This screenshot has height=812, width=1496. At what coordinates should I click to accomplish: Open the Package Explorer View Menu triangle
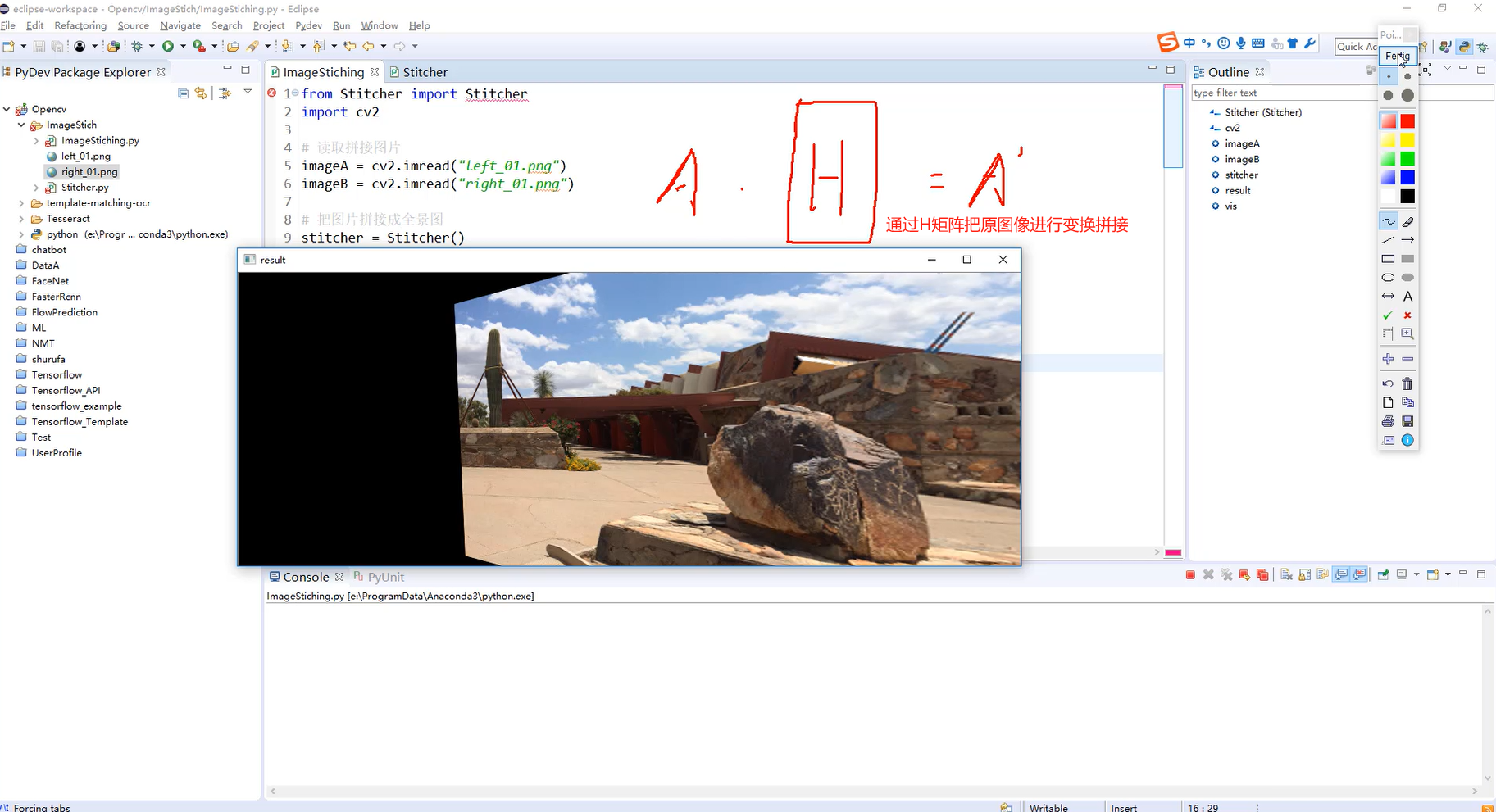(248, 92)
